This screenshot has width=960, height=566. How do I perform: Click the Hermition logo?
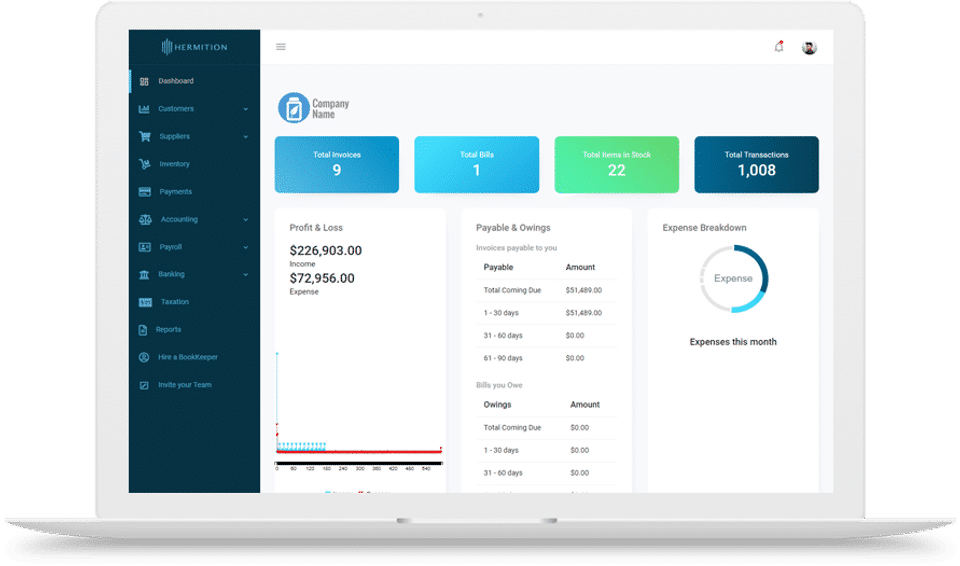(x=194, y=47)
